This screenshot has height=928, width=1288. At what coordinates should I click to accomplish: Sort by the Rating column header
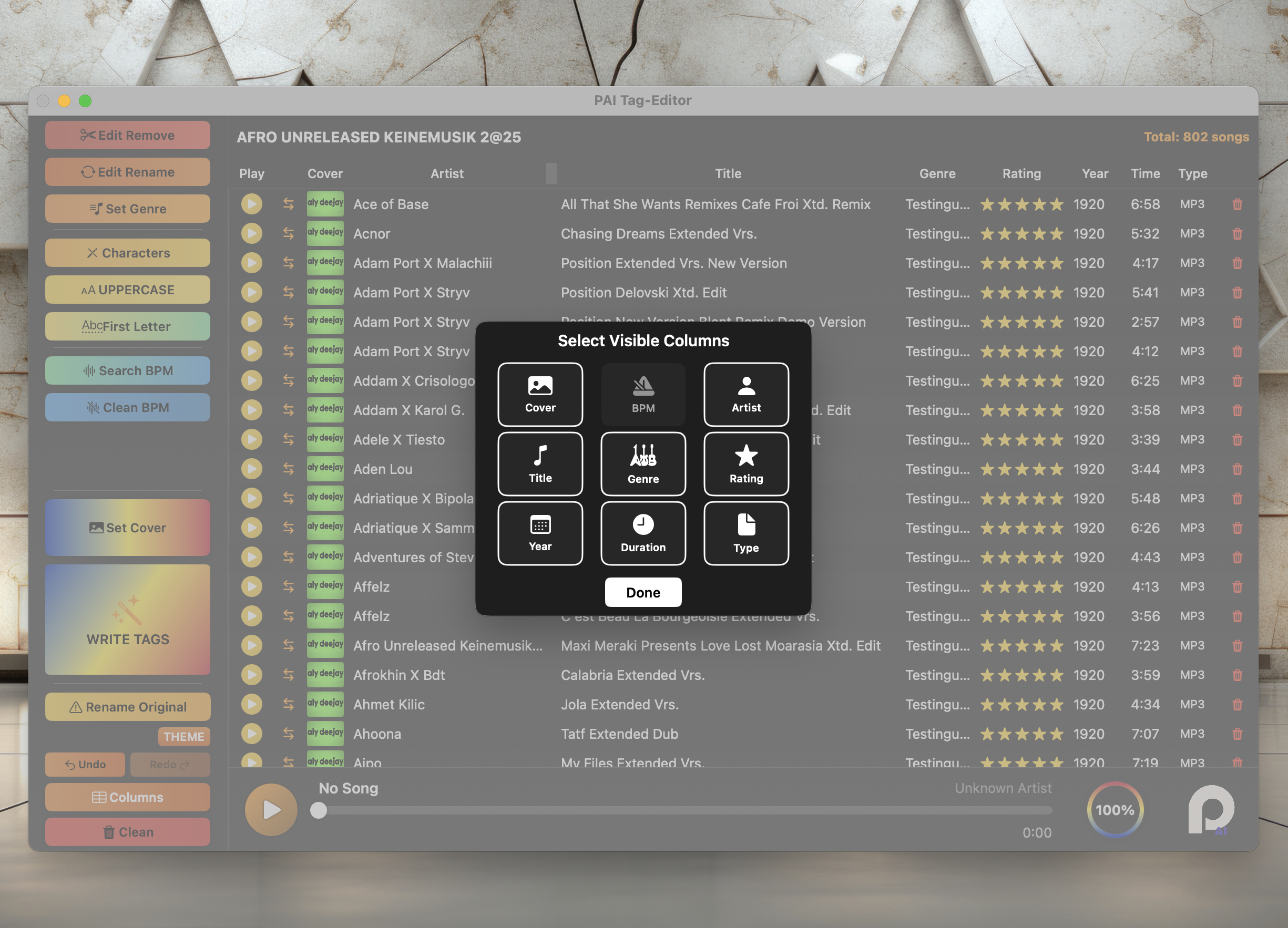coord(1021,174)
